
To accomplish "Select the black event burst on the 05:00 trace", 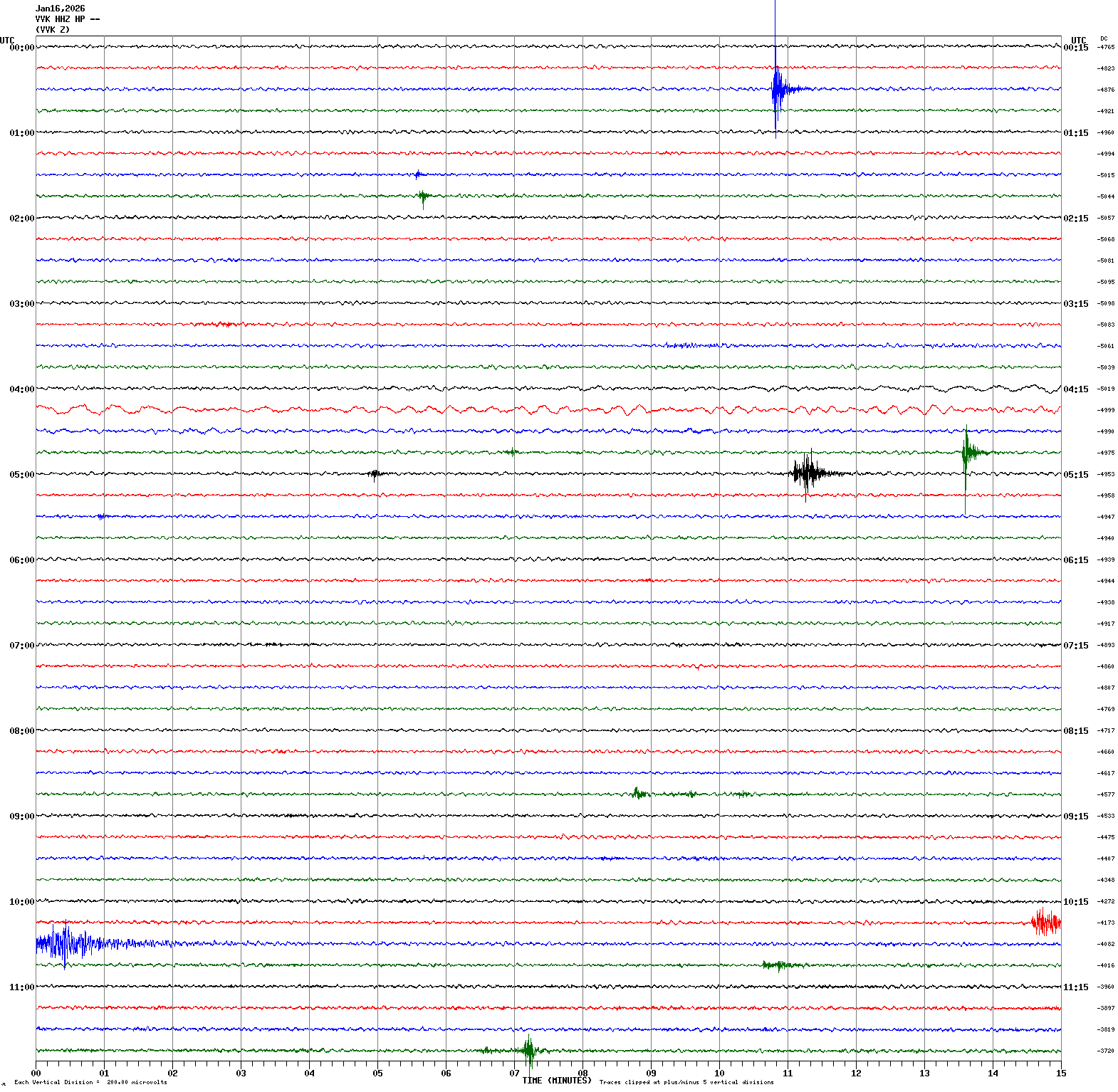I will click(808, 473).
